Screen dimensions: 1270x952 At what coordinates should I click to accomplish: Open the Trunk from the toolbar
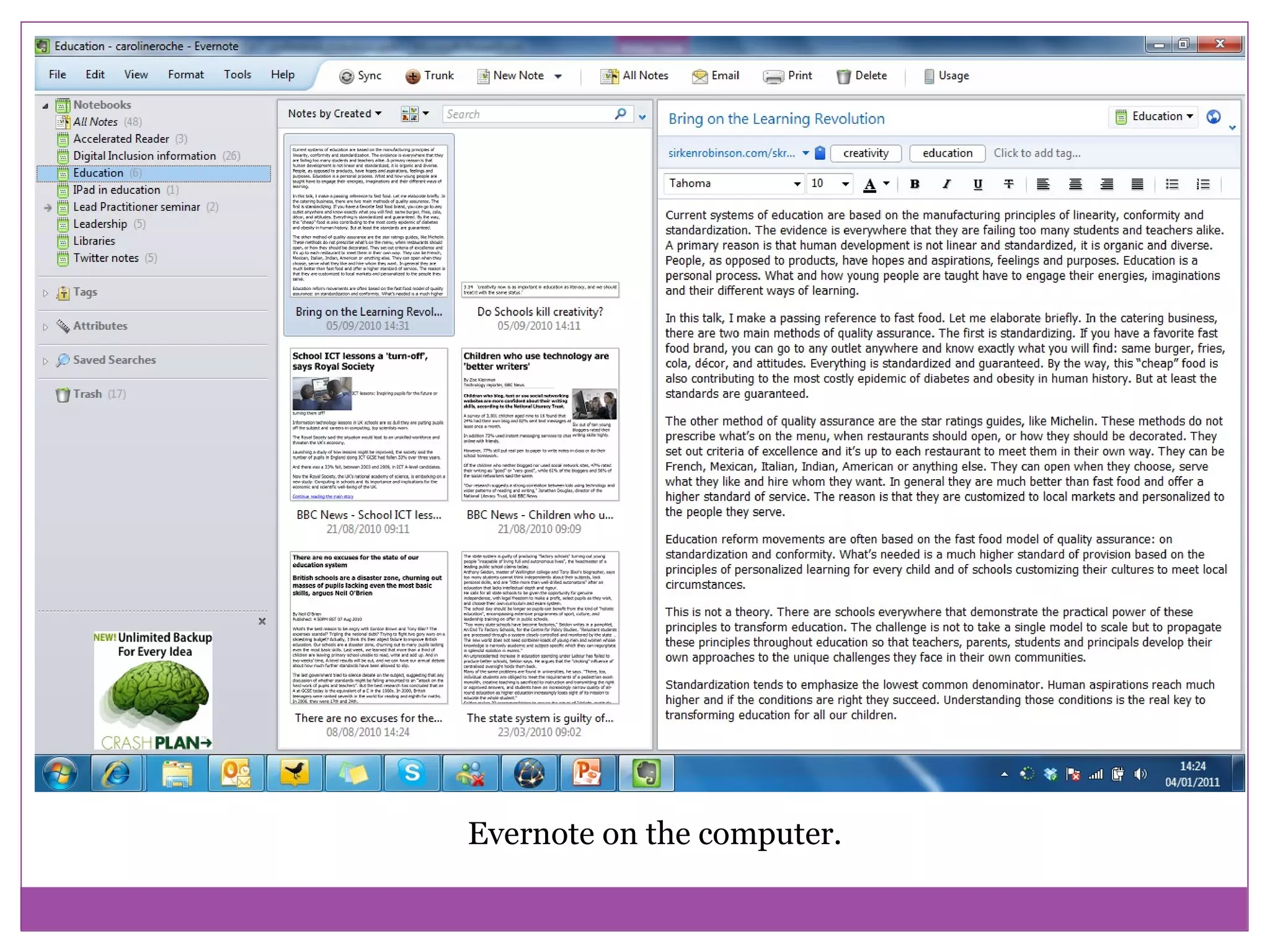point(430,76)
